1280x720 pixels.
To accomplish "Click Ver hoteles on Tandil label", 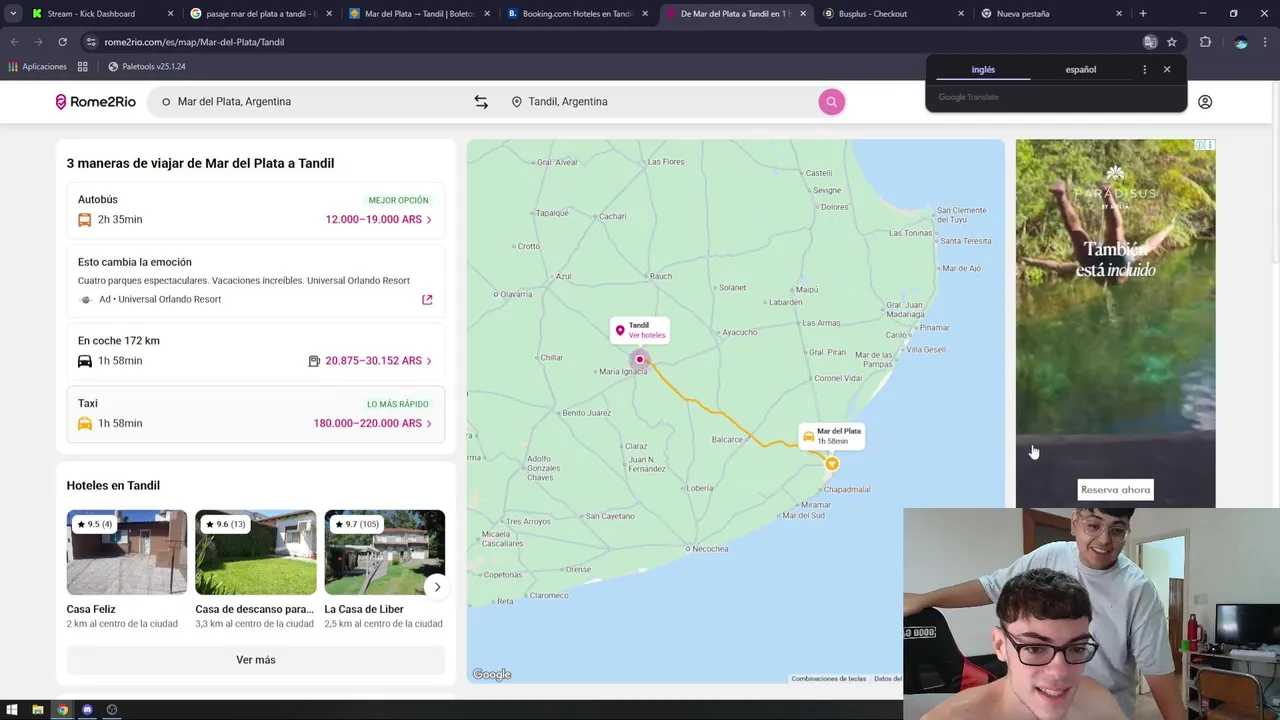I will (x=647, y=336).
